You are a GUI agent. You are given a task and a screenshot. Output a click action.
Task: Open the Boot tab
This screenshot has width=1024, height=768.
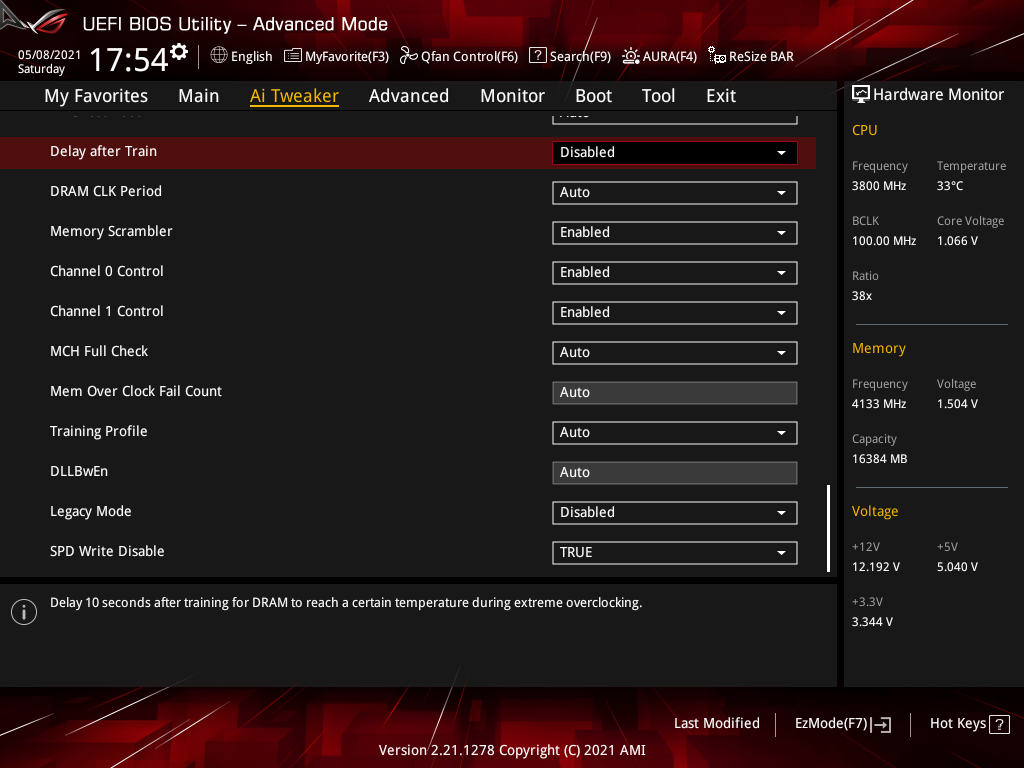(x=594, y=96)
